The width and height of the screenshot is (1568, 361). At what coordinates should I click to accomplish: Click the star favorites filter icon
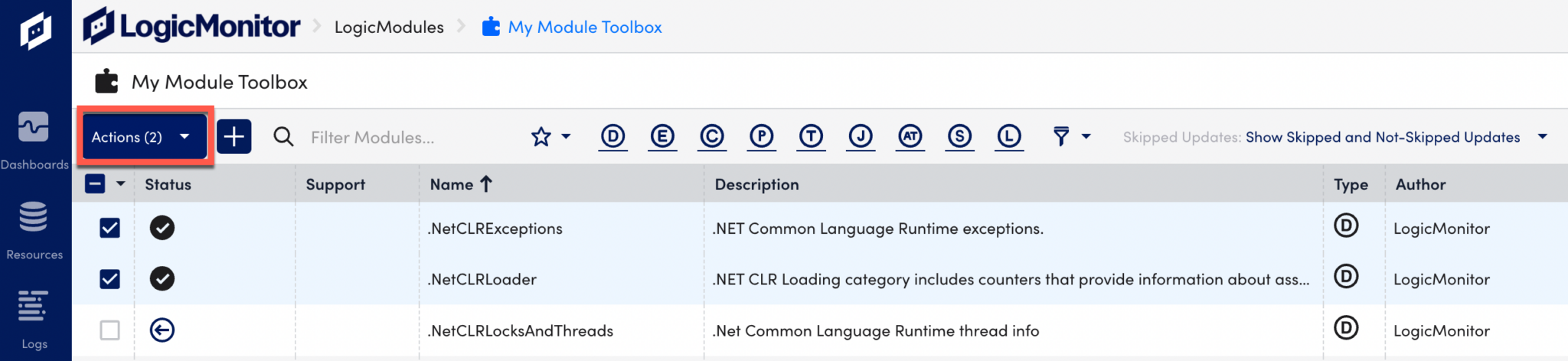tap(541, 136)
